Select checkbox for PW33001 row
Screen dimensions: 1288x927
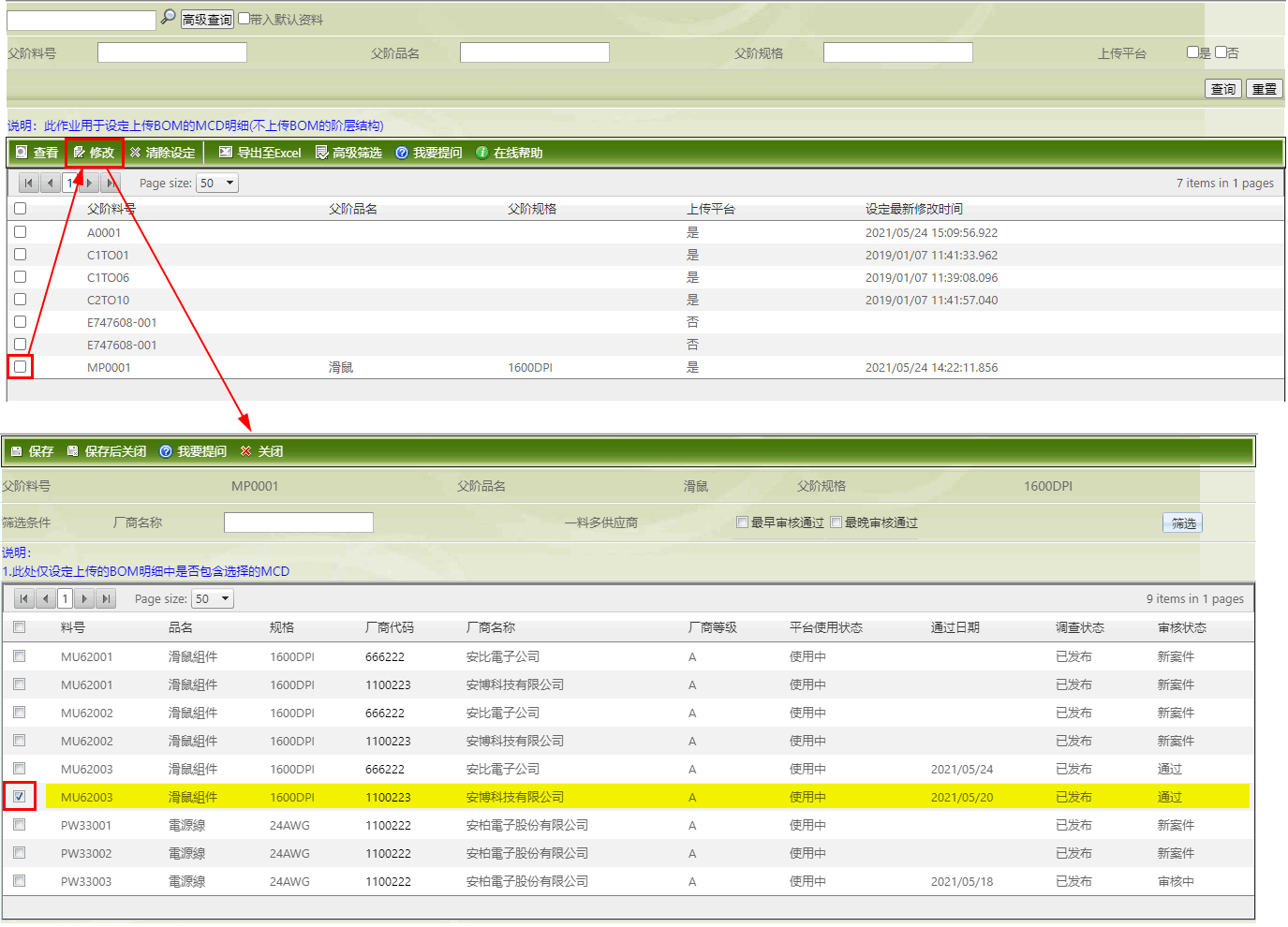pyautogui.click(x=19, y=825)
